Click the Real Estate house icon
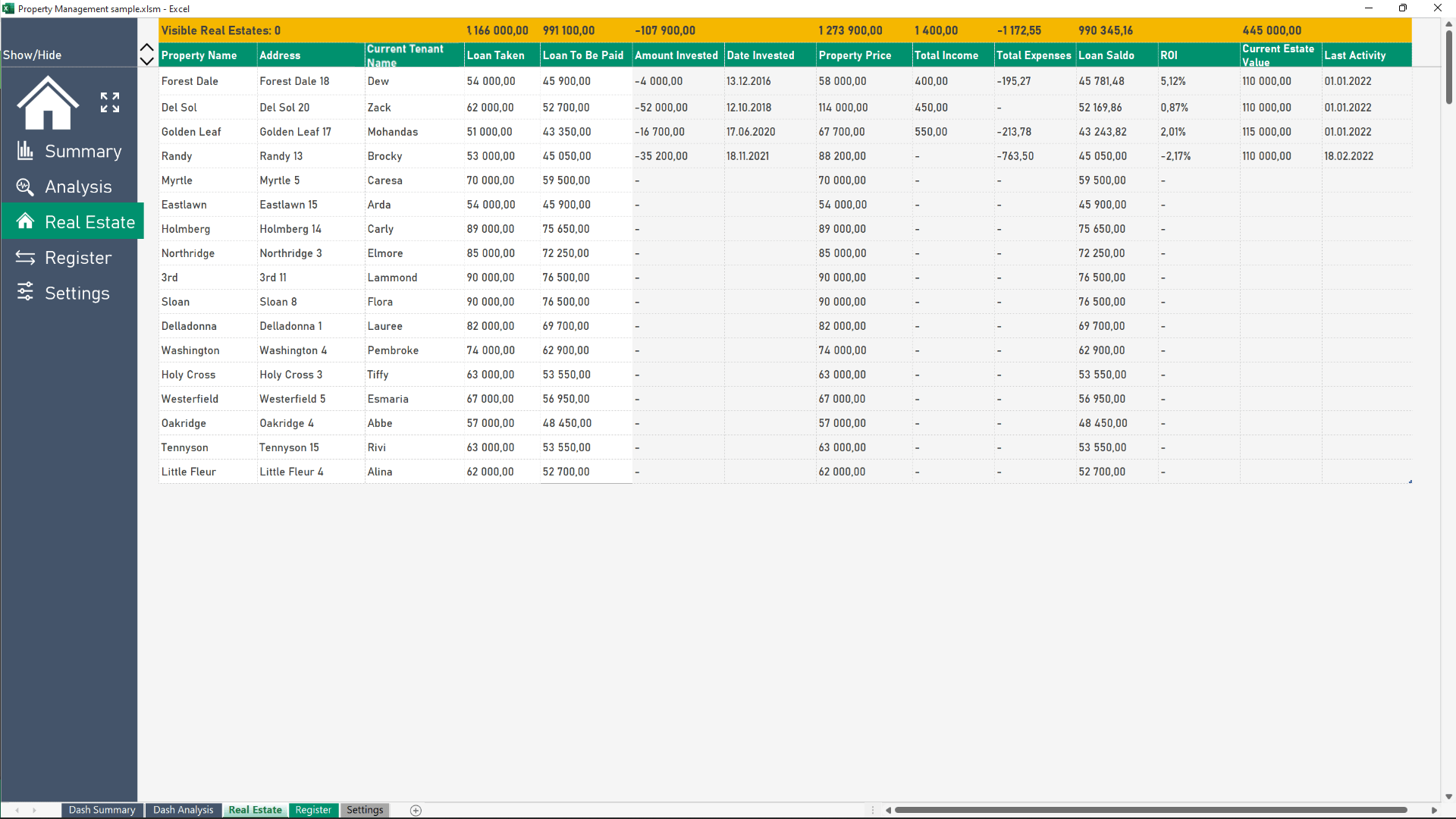Screen dimensions: 1456x819 coord(25,221)
